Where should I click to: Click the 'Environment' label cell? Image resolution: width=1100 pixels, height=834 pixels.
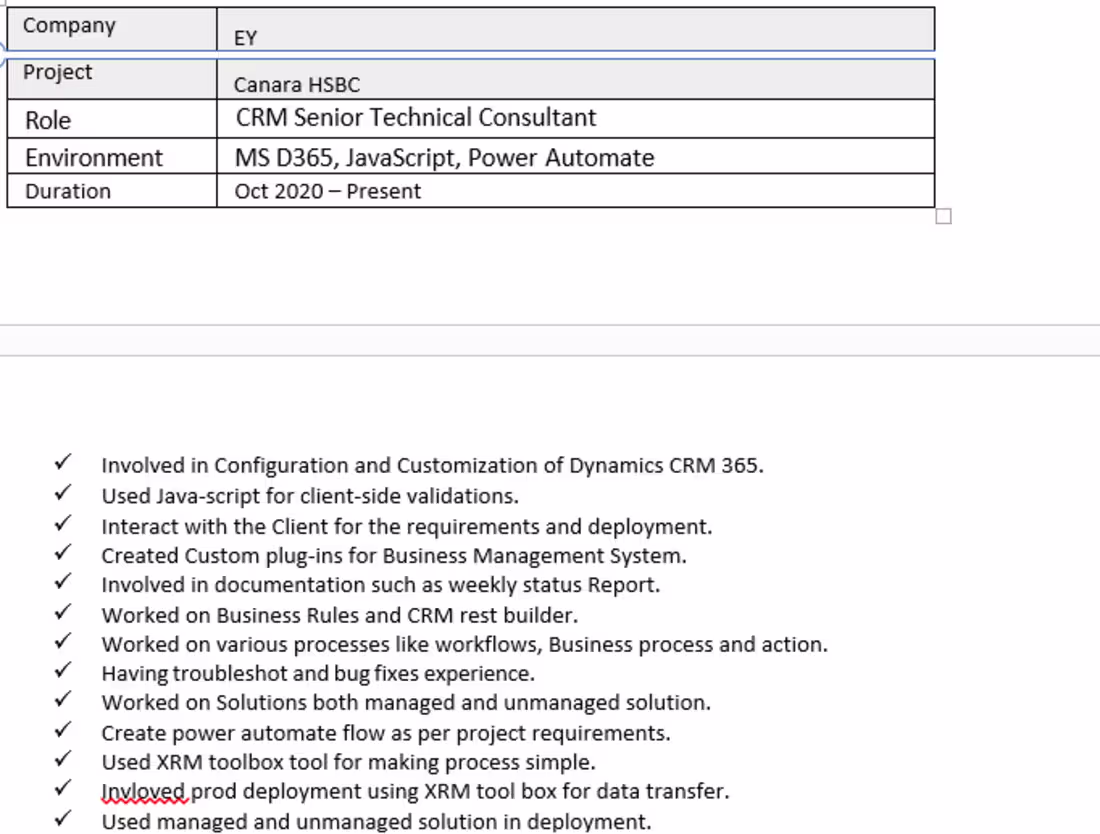(112, 156)
